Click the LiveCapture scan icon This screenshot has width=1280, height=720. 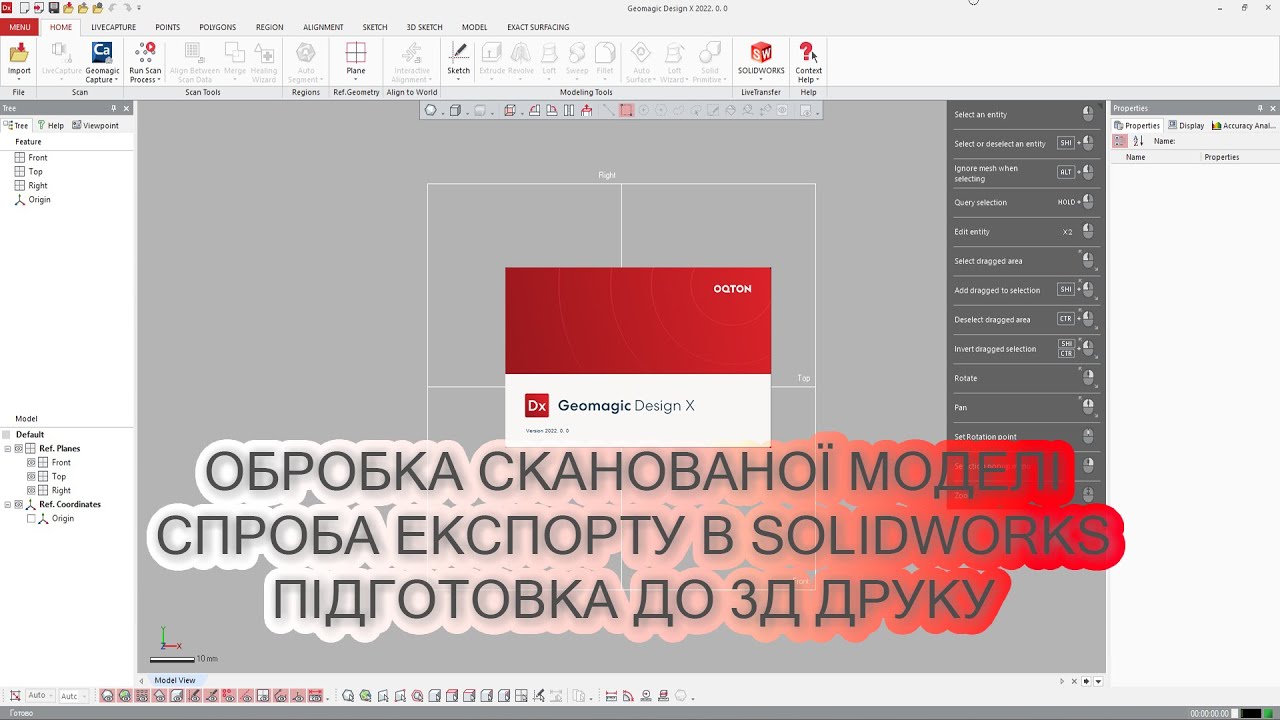coord(62,53)
